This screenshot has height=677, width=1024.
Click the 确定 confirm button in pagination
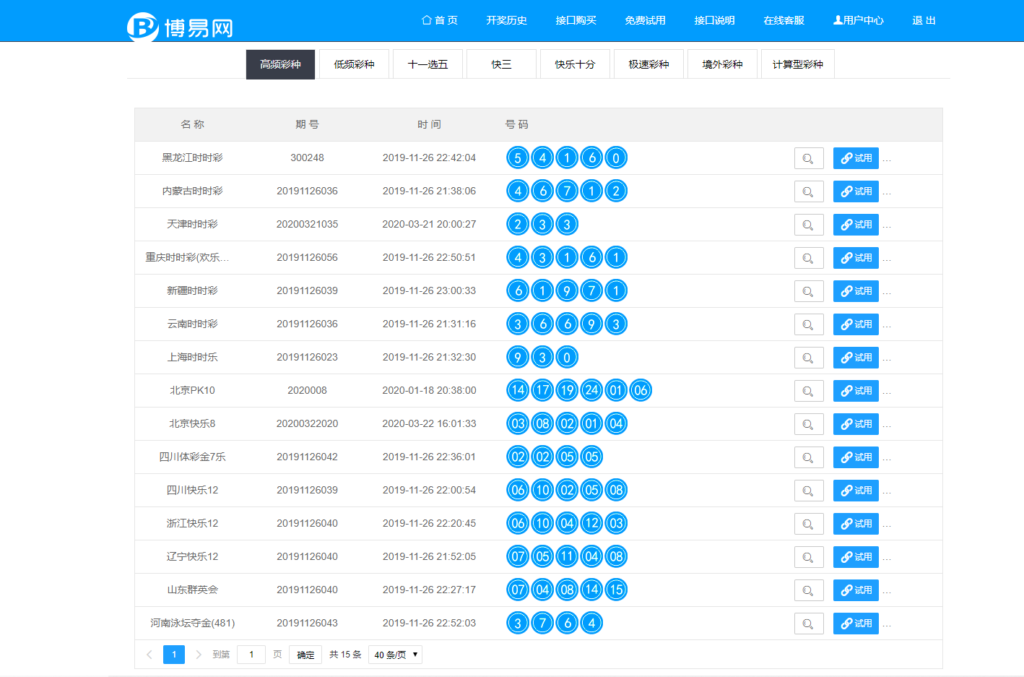pyautogui.click(x=304, y=654)
